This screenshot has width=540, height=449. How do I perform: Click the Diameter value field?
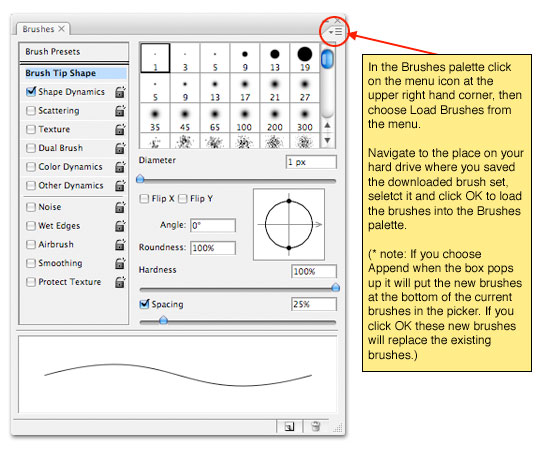(311, 162)
